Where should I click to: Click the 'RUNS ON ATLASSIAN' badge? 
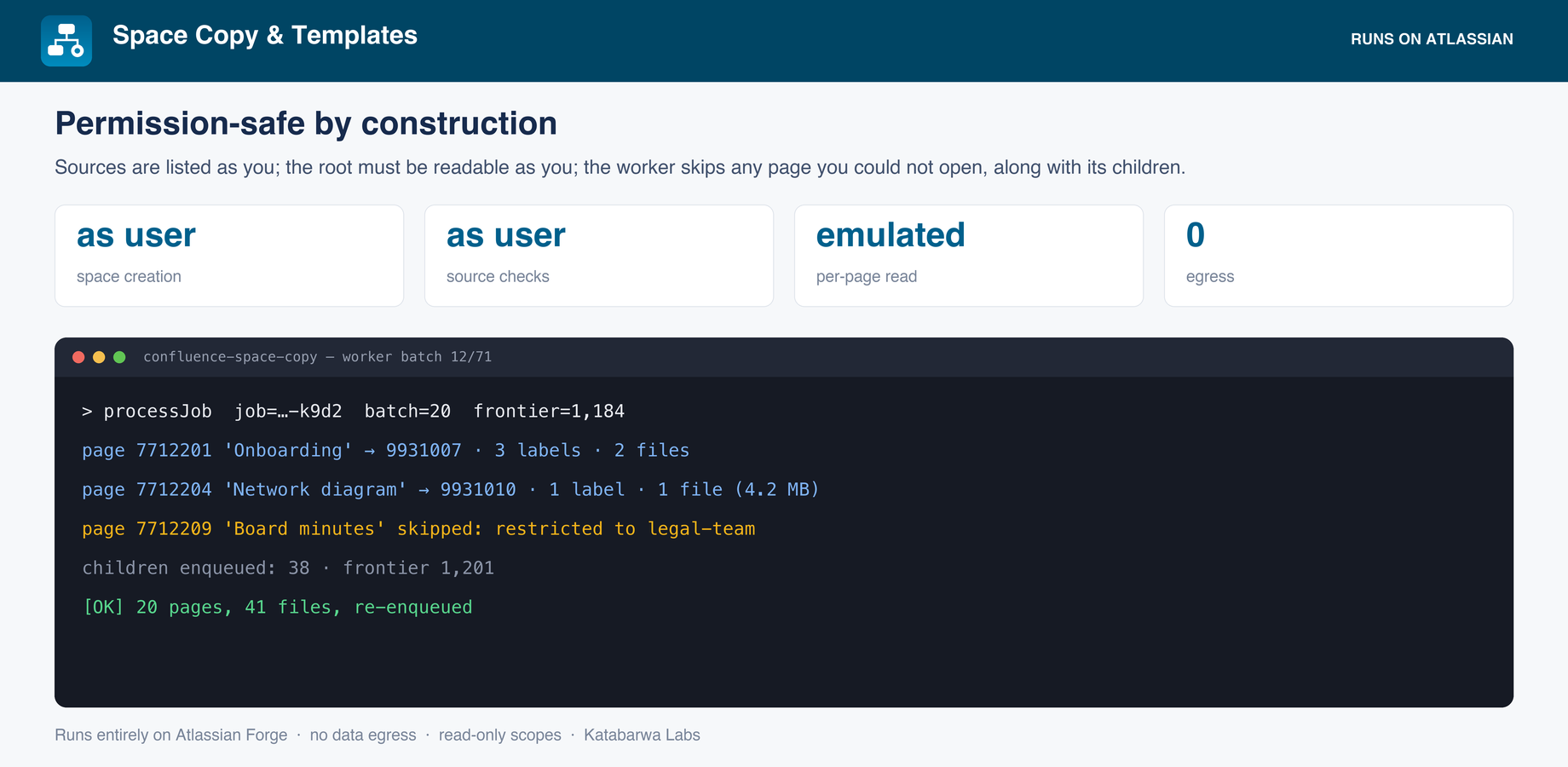1432,39
